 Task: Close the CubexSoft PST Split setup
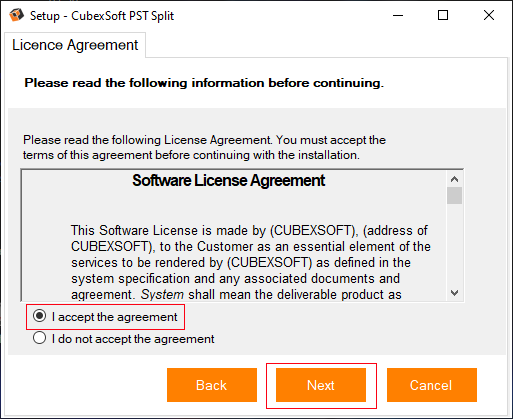pos(489,15)
